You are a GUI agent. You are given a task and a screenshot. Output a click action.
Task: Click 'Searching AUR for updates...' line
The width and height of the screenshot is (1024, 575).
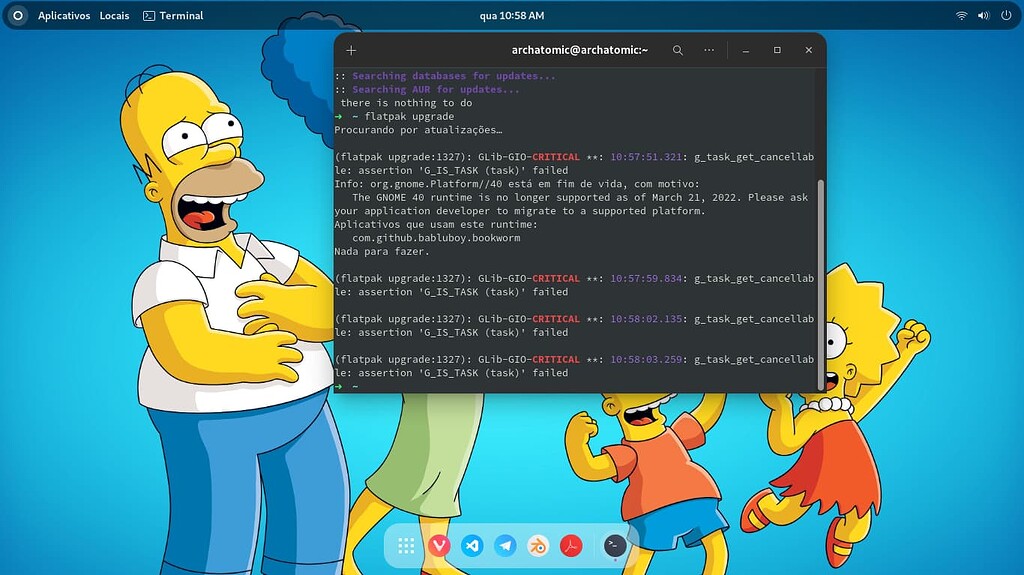436,90
